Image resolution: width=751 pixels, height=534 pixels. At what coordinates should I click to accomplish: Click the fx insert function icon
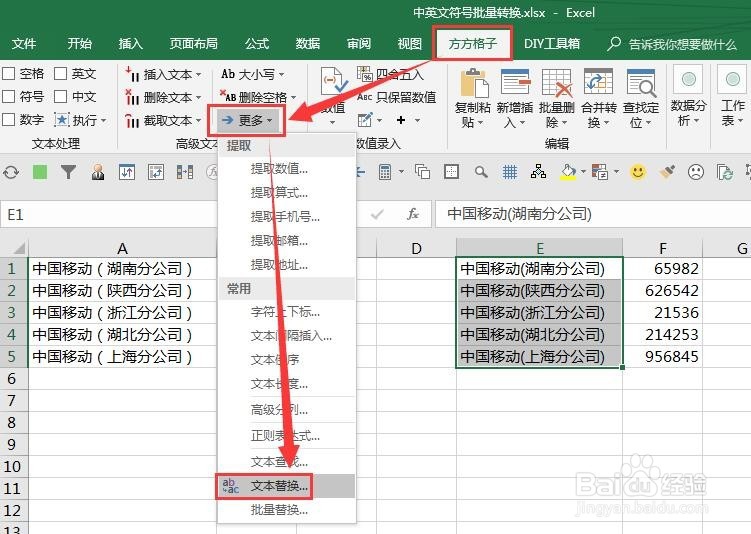coord(413,214)
